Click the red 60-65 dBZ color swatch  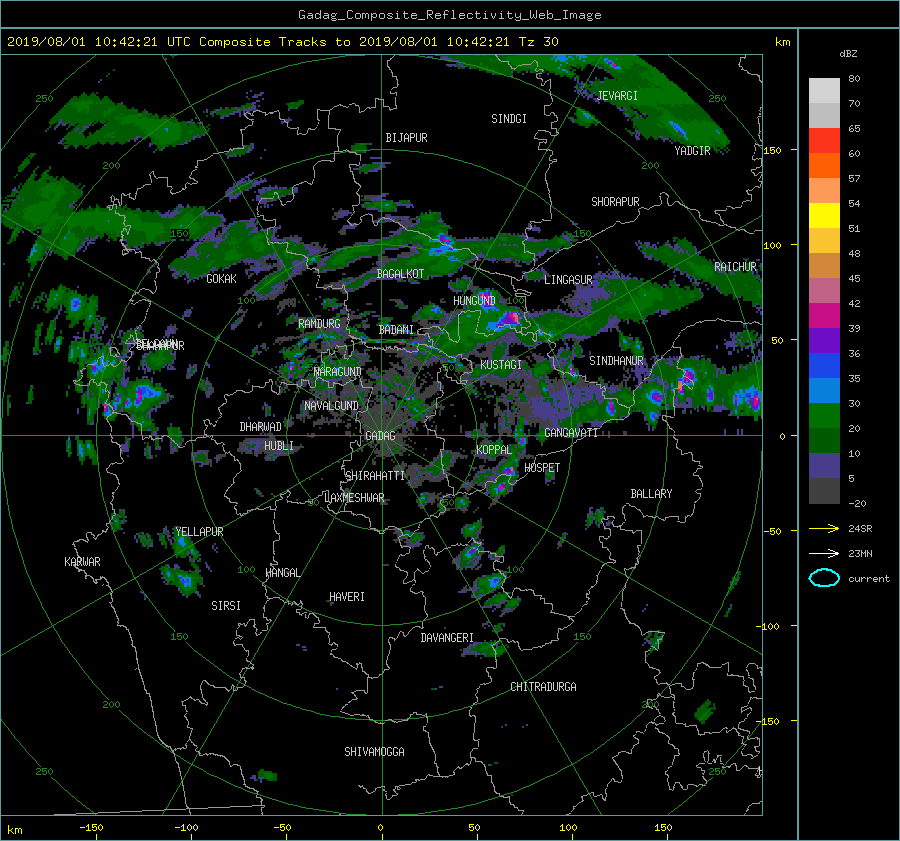point(824,141)
